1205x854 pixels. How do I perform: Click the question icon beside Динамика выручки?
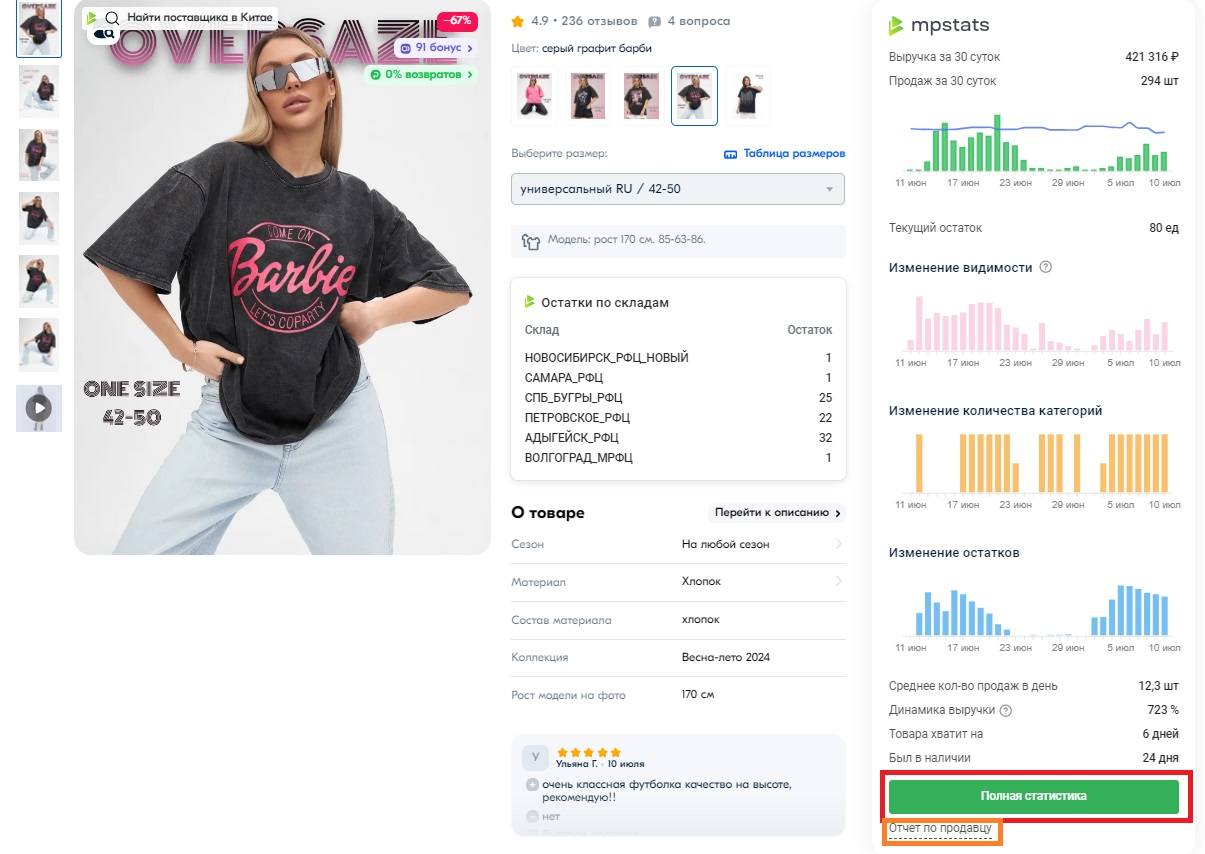click(x=1006, y=710)
